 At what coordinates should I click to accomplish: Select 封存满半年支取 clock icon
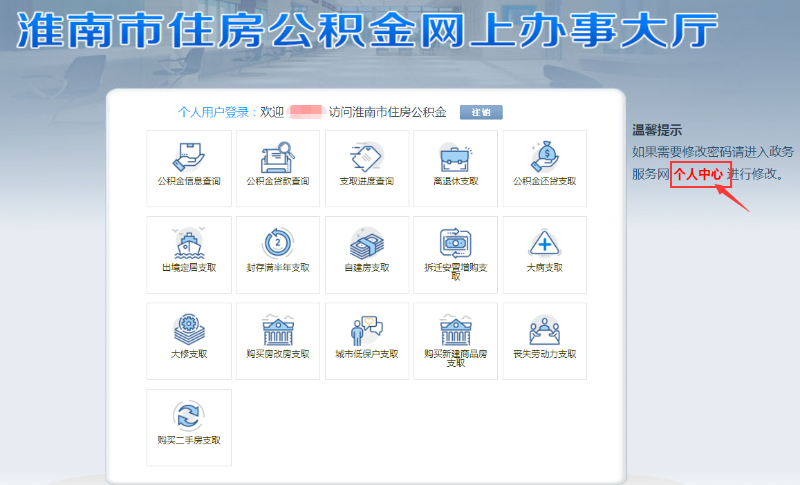(x=277, y=244)
